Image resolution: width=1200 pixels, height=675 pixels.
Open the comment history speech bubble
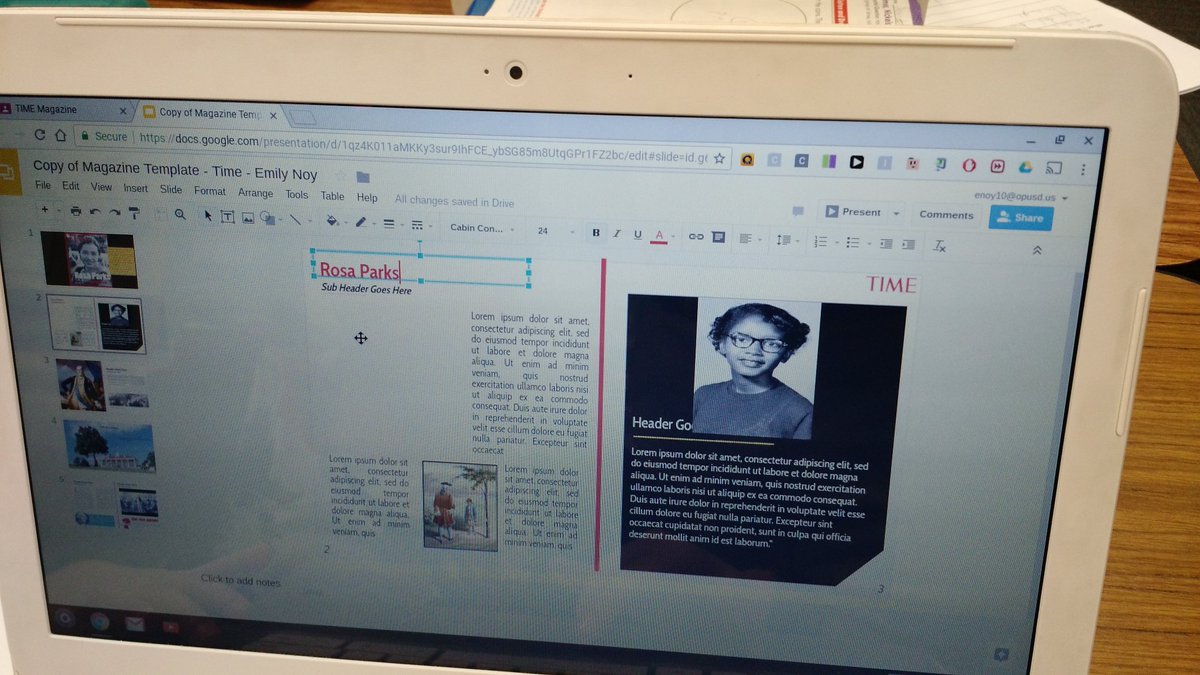click(x=798, y=211)
